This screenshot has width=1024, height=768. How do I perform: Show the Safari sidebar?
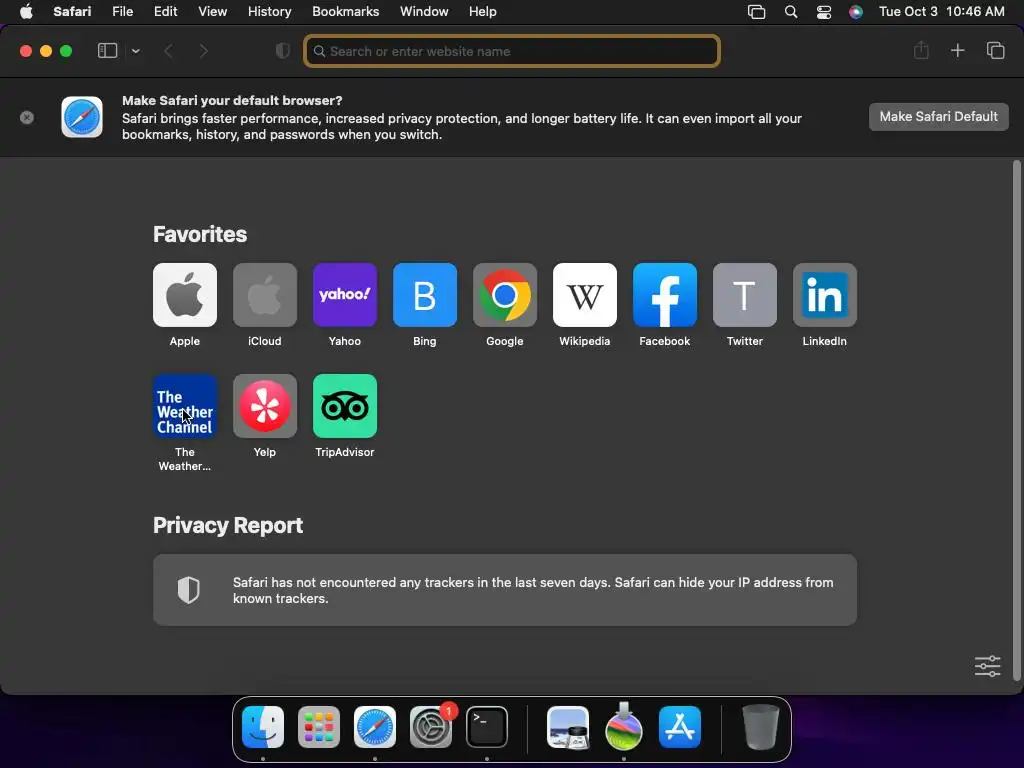point(107,51)
